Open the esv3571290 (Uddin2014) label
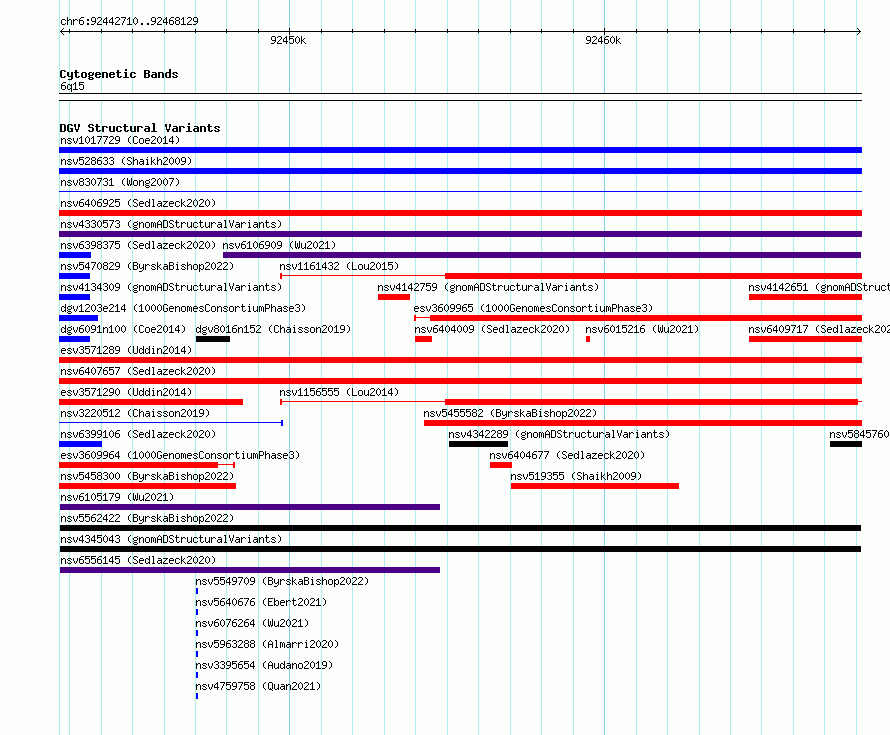Viewport: 890px width, 735px height. 126,392
